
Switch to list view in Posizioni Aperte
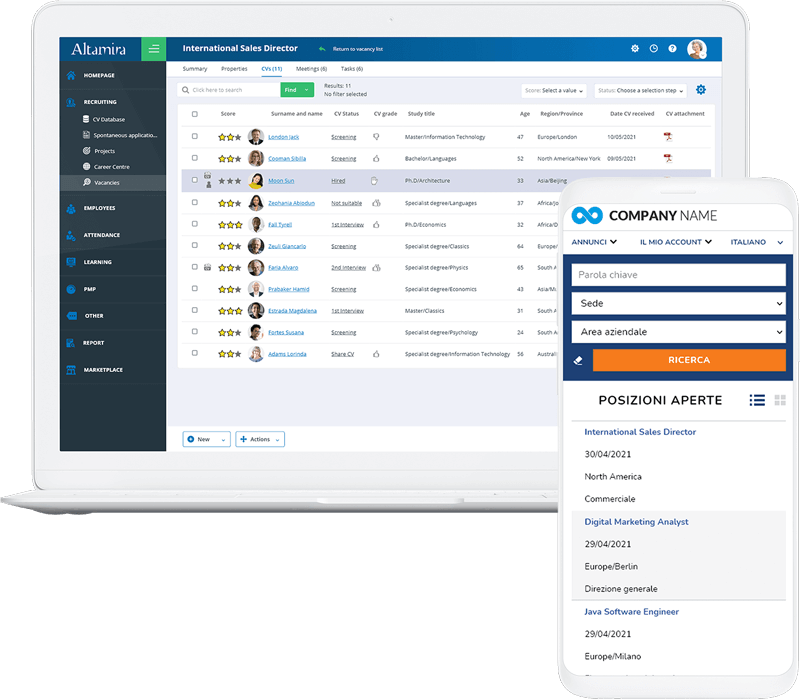(757, 400)
